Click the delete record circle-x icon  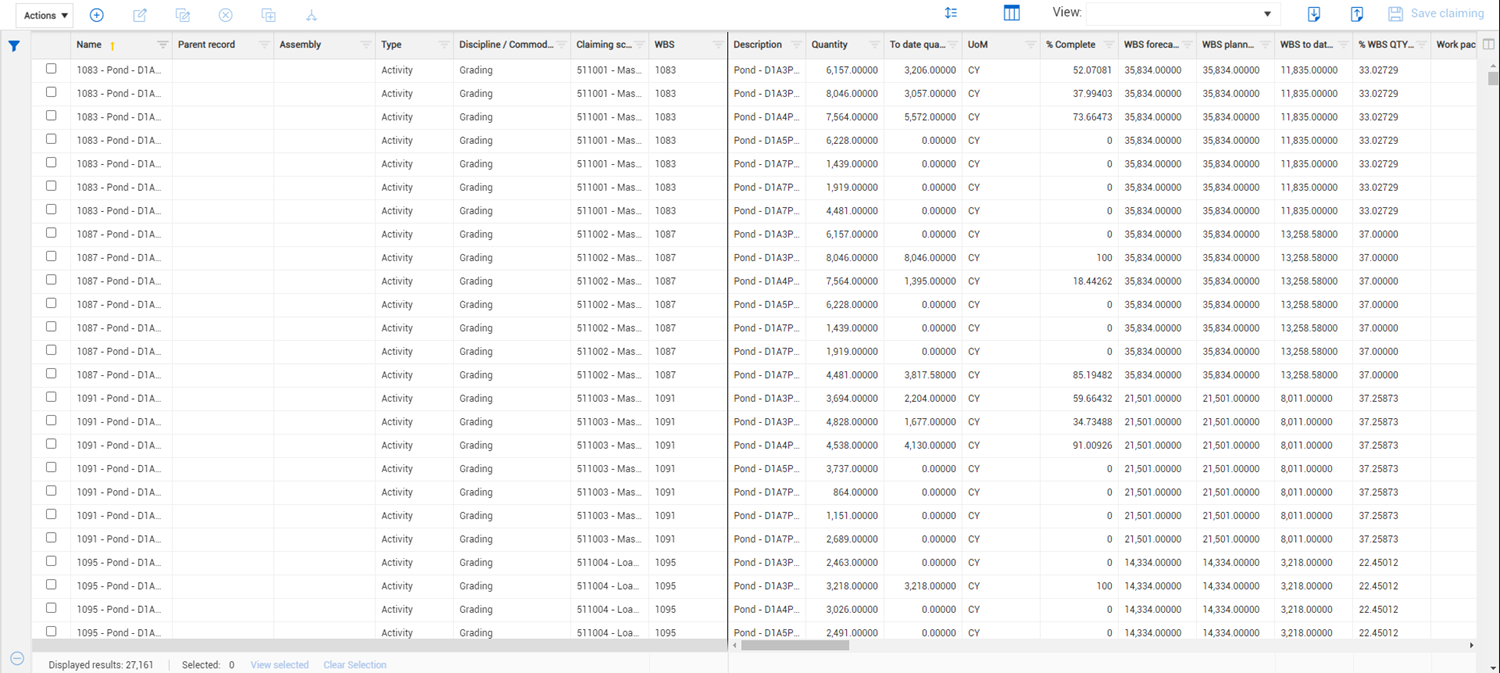226,15
